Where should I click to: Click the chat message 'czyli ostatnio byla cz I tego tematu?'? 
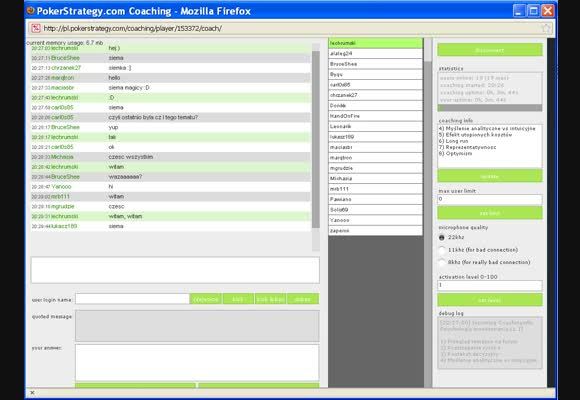point(153,117)
